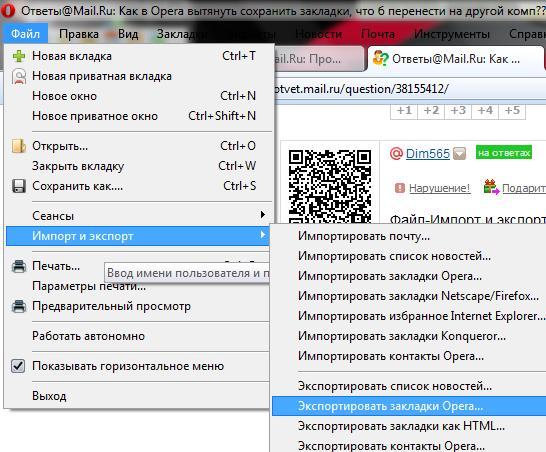The image size is (546, 452).
Task: Rate the answer +5
Action: (512, 111)
